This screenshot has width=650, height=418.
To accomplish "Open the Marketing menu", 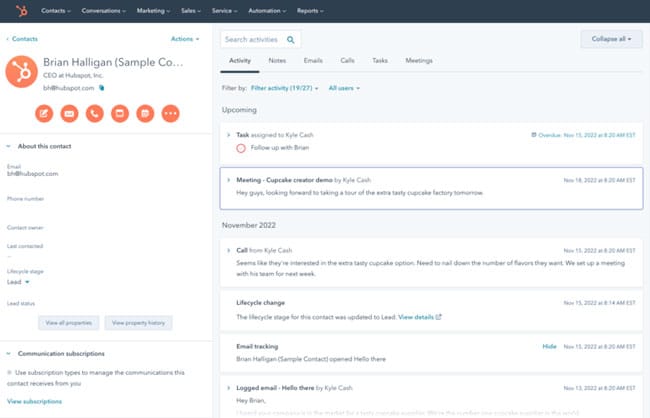I will coord(153,11).
